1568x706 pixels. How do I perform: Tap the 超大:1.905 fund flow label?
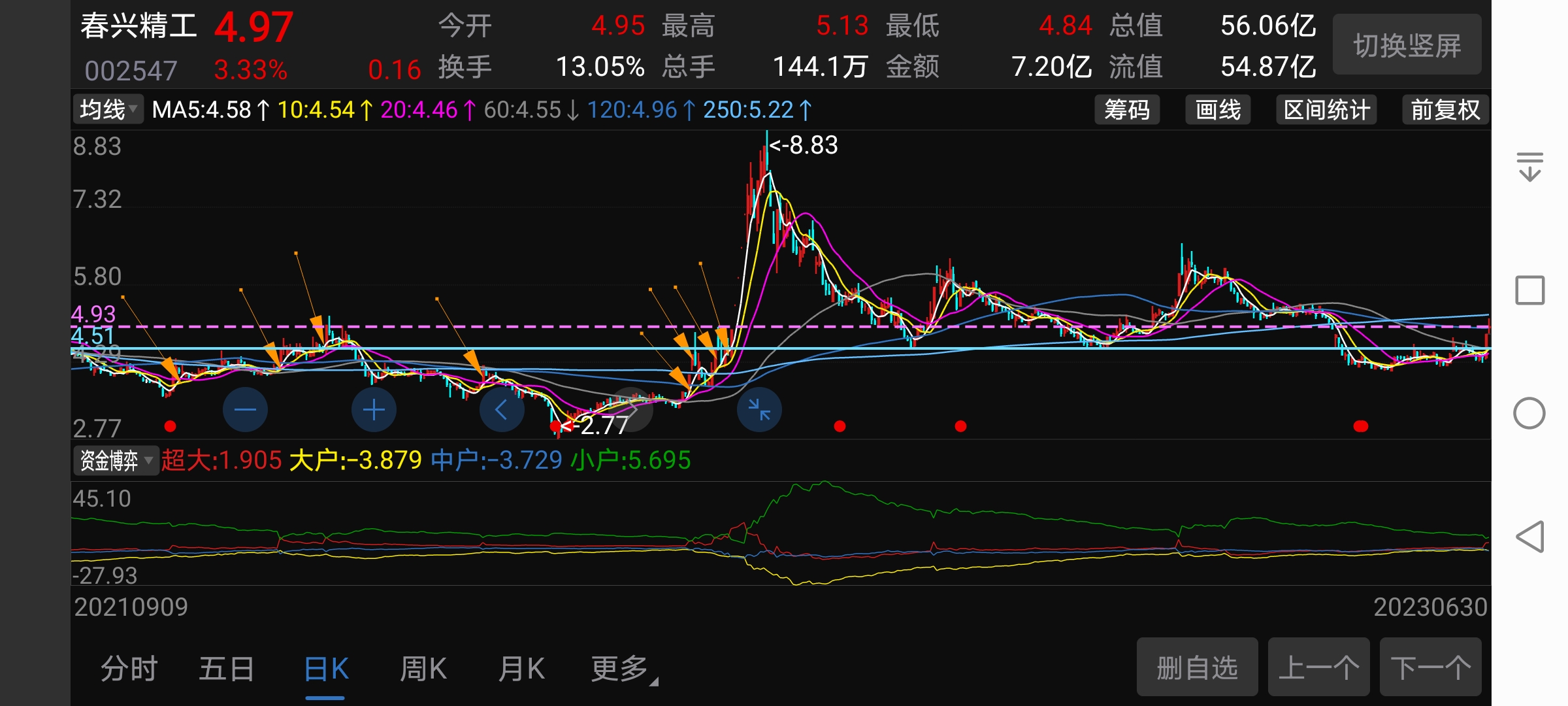point(221,460)
